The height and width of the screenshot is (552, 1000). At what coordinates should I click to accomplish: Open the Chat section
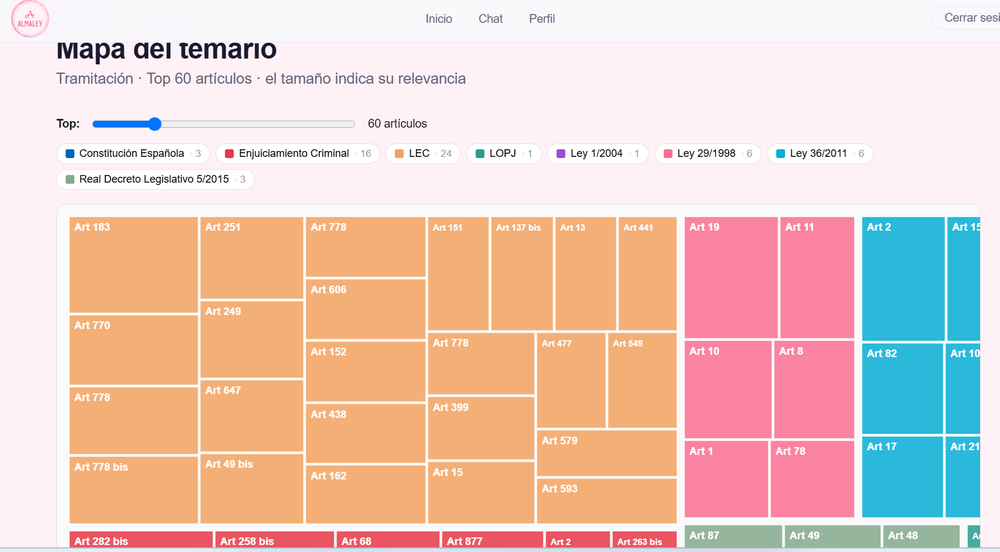[490, 19]
